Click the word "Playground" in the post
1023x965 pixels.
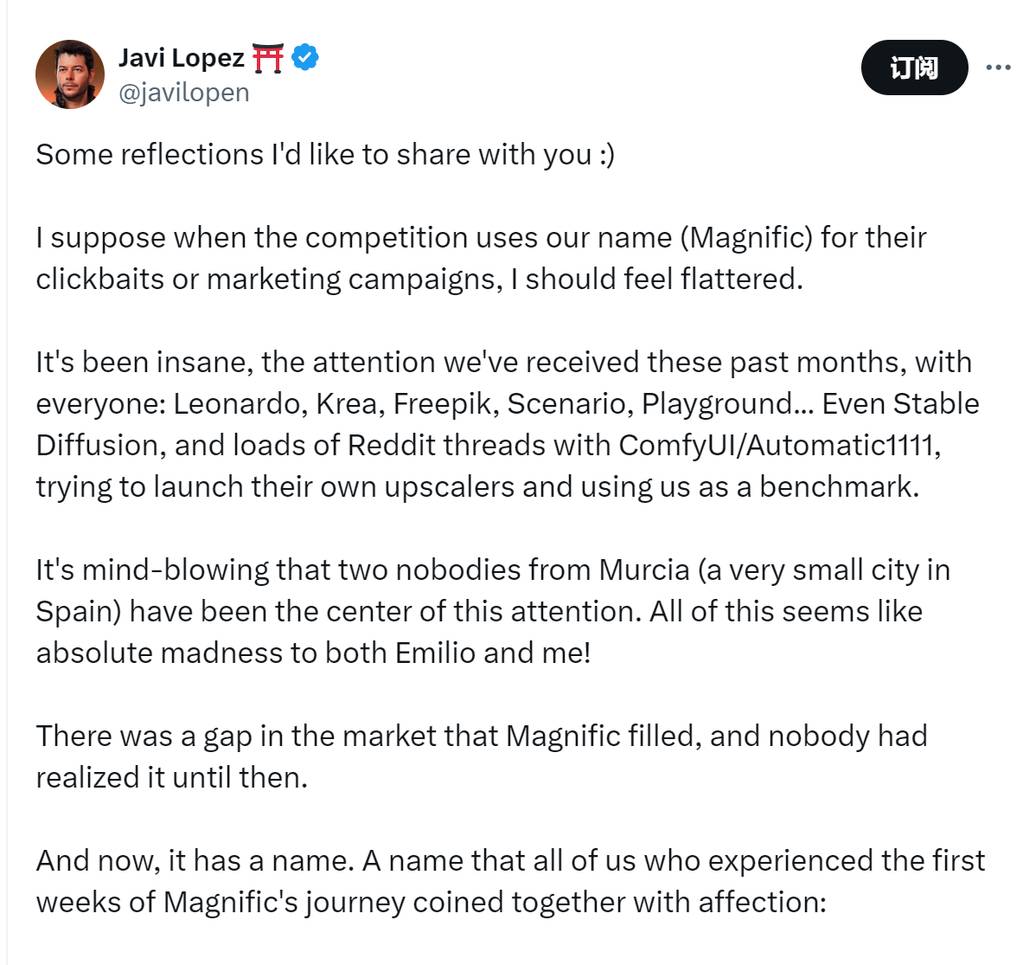tap(716, 404)
